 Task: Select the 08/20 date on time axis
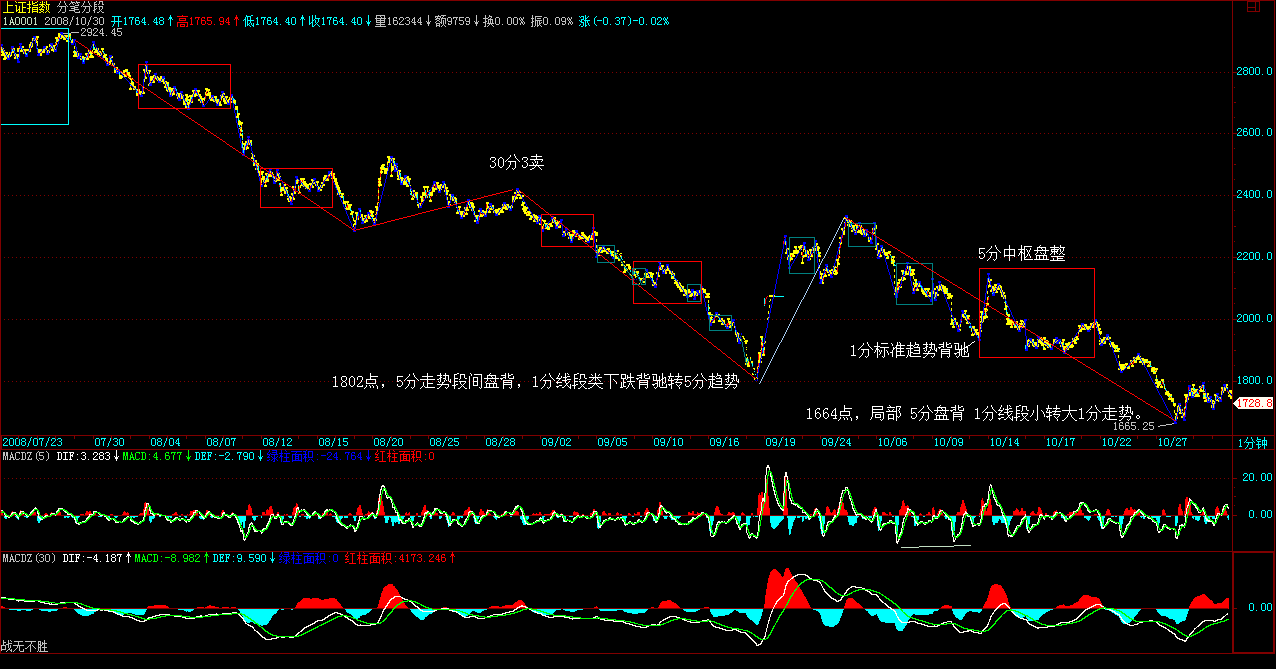tap(388, 441)
